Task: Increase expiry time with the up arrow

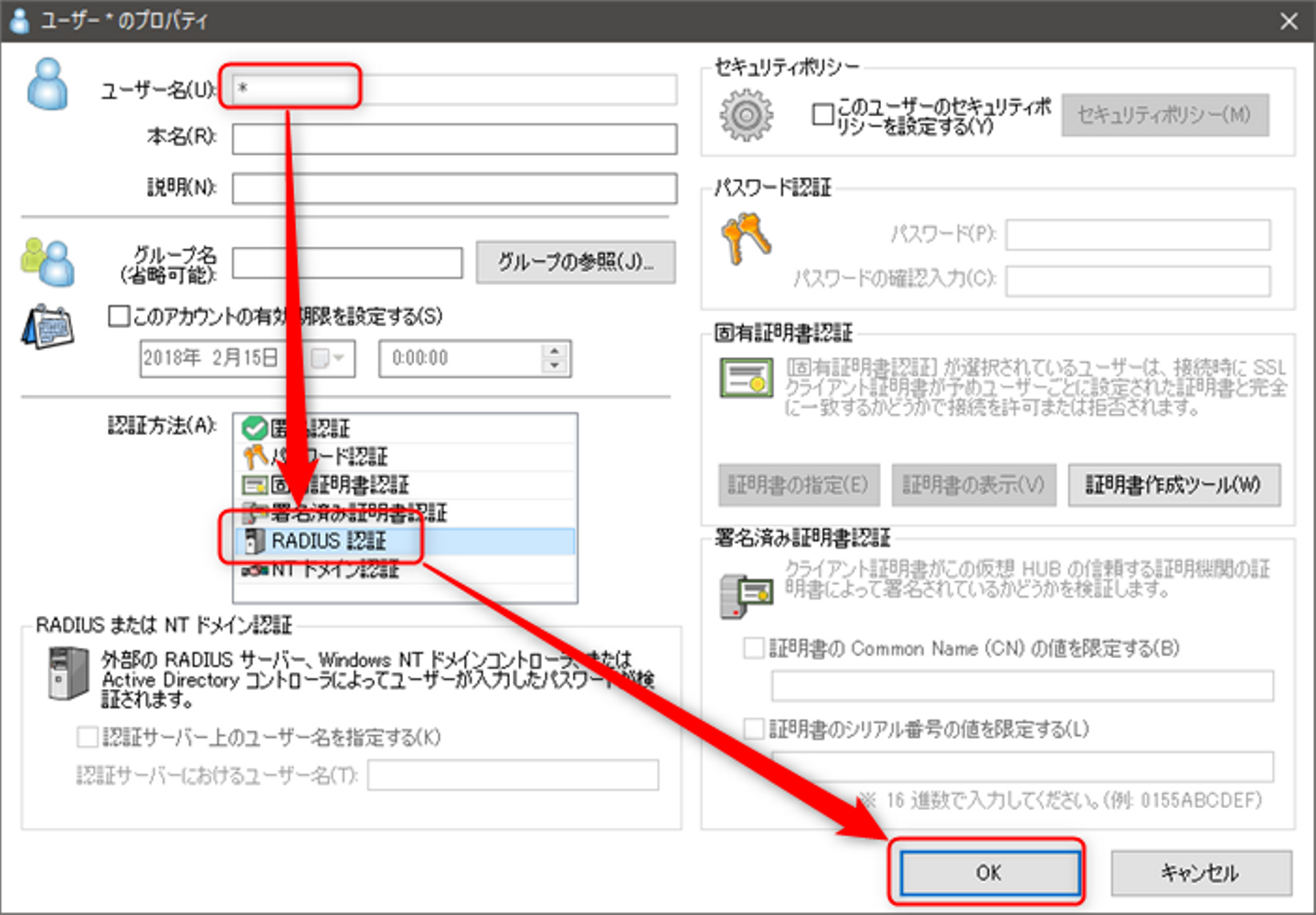Action: tap(554, 350)
